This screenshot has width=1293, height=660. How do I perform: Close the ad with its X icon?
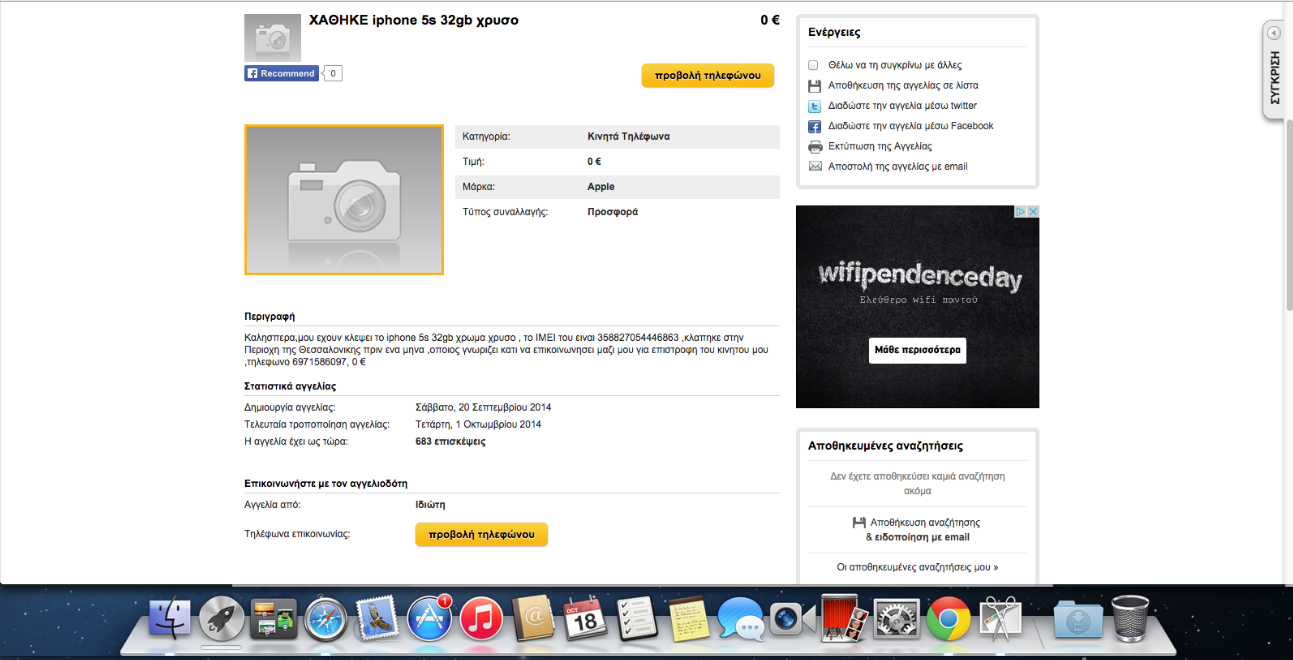point(1033,212)
